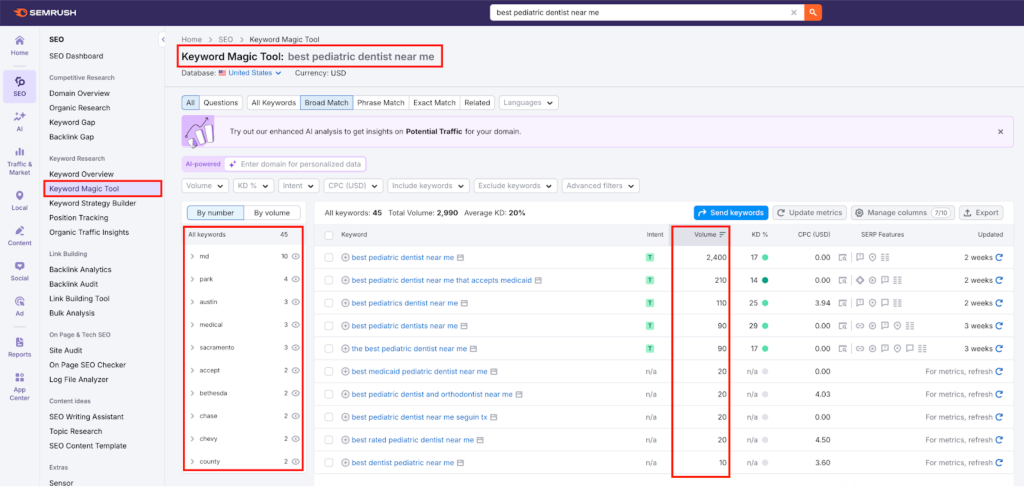Switch to All Keywords match tab
Viewport: 1024px width, 487px height.
[x=274, y=102]
